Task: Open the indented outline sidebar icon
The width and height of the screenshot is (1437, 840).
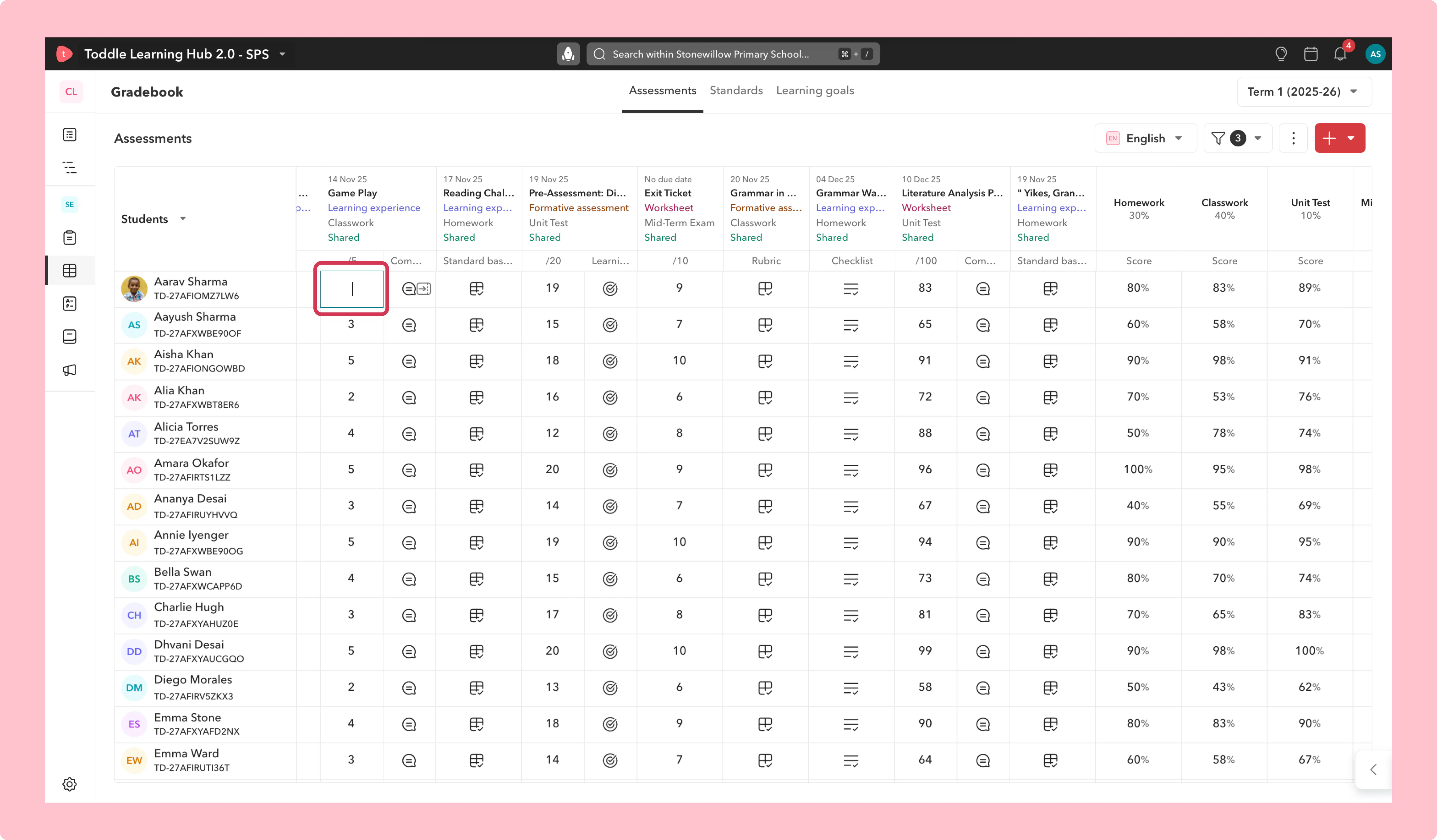Action: tap(69, 168)
